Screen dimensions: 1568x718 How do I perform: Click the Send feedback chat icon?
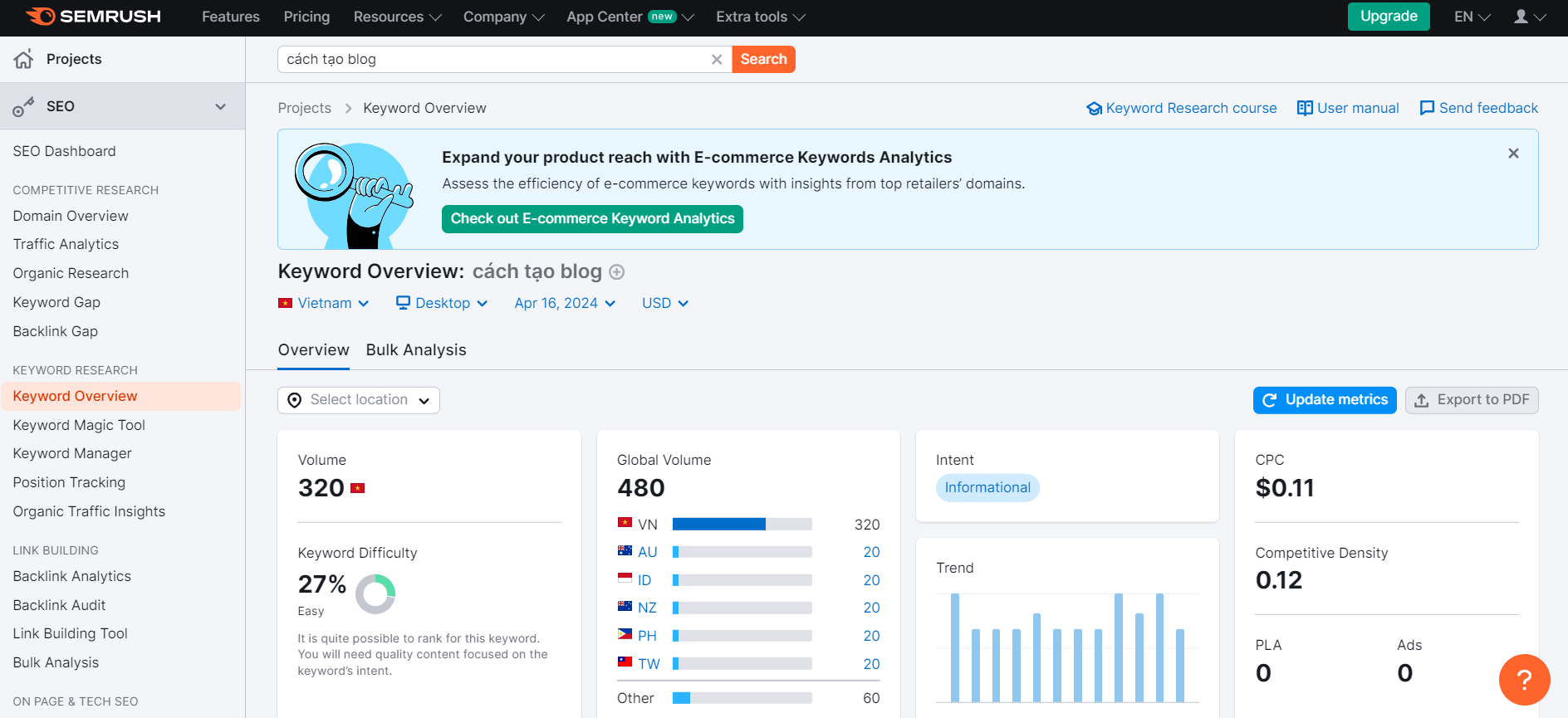coord(1427,108)
